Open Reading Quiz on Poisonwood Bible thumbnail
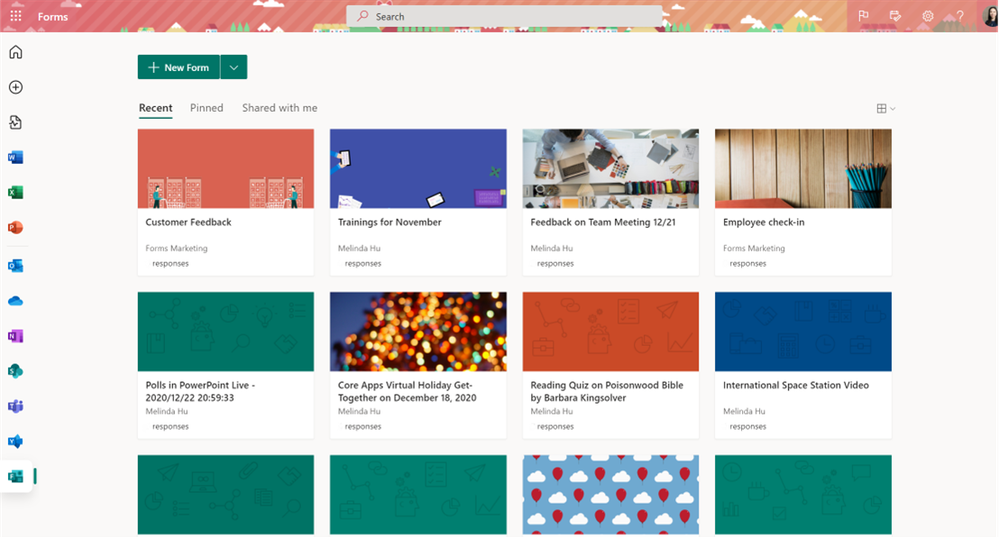999x537 pixels. pyautogui.click(x=610, y=331)
